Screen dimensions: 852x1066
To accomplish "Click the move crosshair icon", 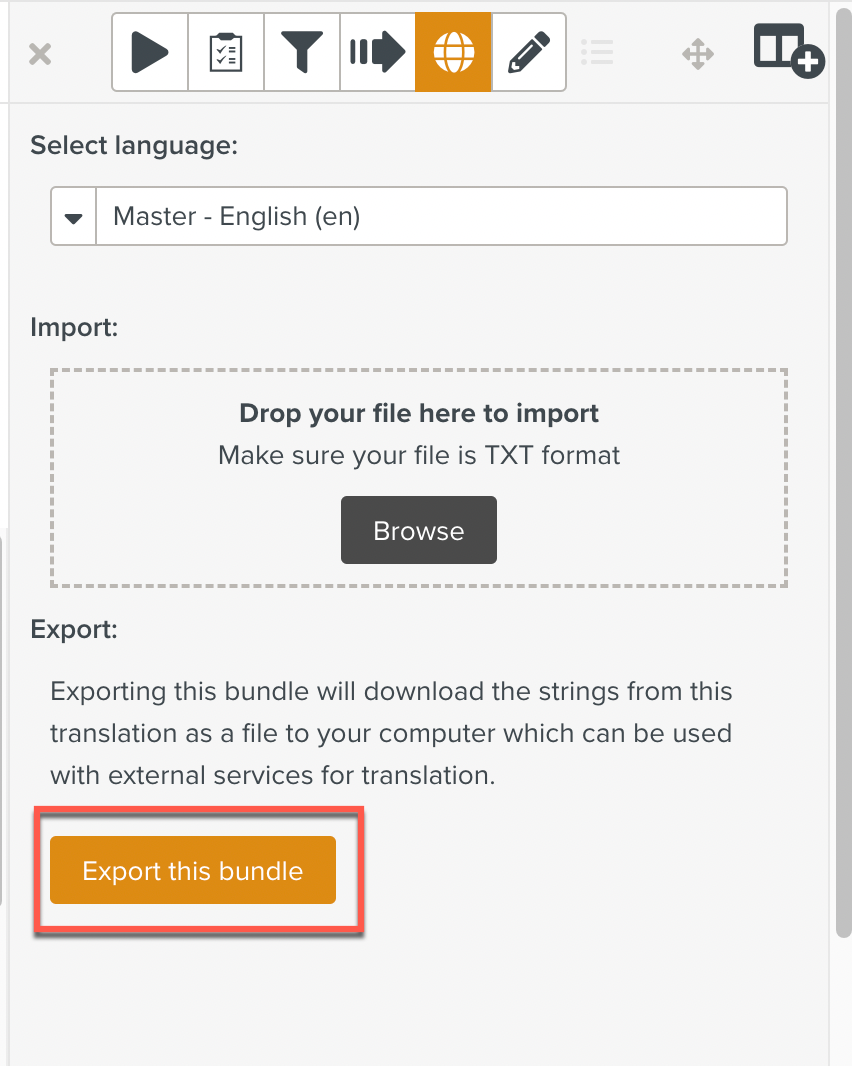I will pos(698,53).
